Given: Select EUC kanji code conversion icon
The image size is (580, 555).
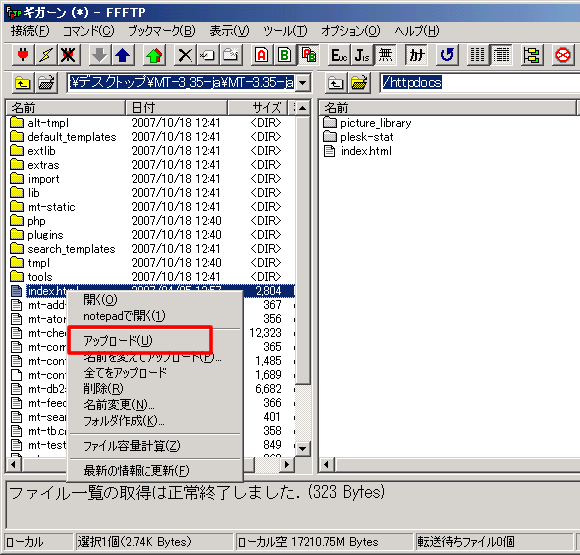Looking at the screenshot, I should 339,55.
